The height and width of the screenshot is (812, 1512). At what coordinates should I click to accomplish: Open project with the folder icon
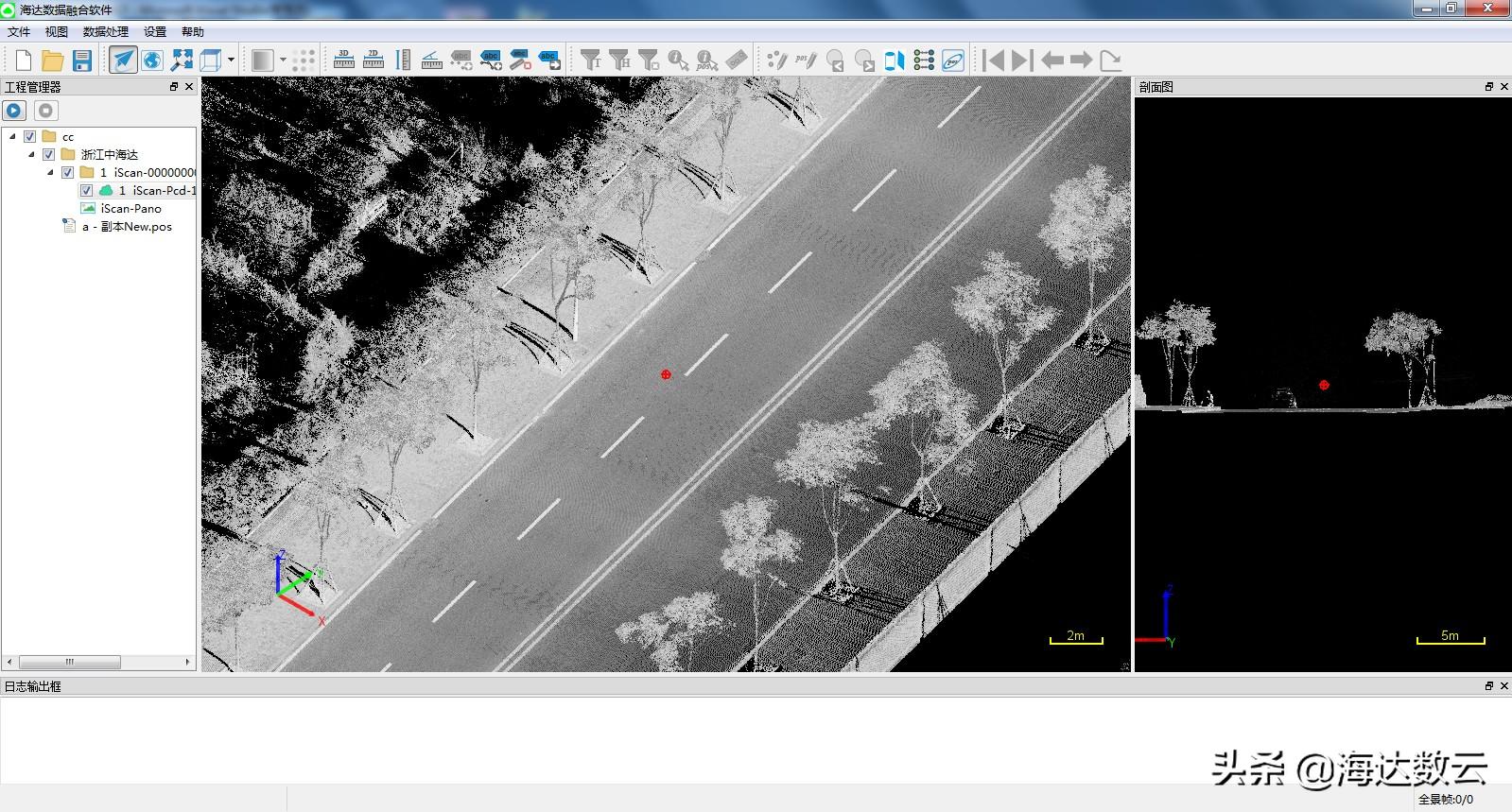pyautogui.click(x=53, y=60)
